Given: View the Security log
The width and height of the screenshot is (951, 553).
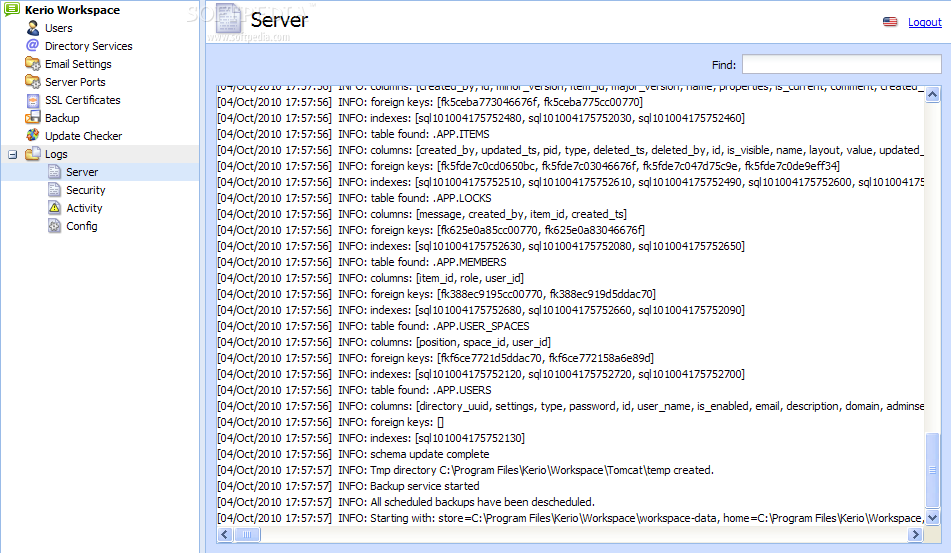Looking at the screenshot, I should [x=86, y=190].
